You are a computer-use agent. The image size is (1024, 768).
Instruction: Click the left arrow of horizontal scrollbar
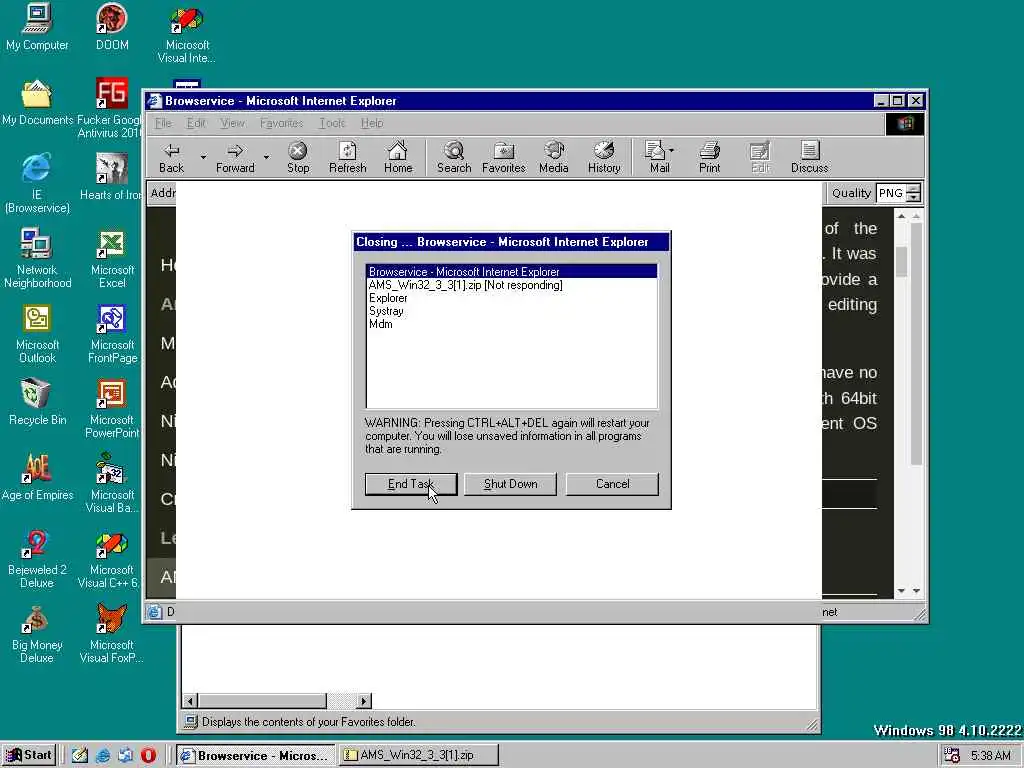click(190, 701)
